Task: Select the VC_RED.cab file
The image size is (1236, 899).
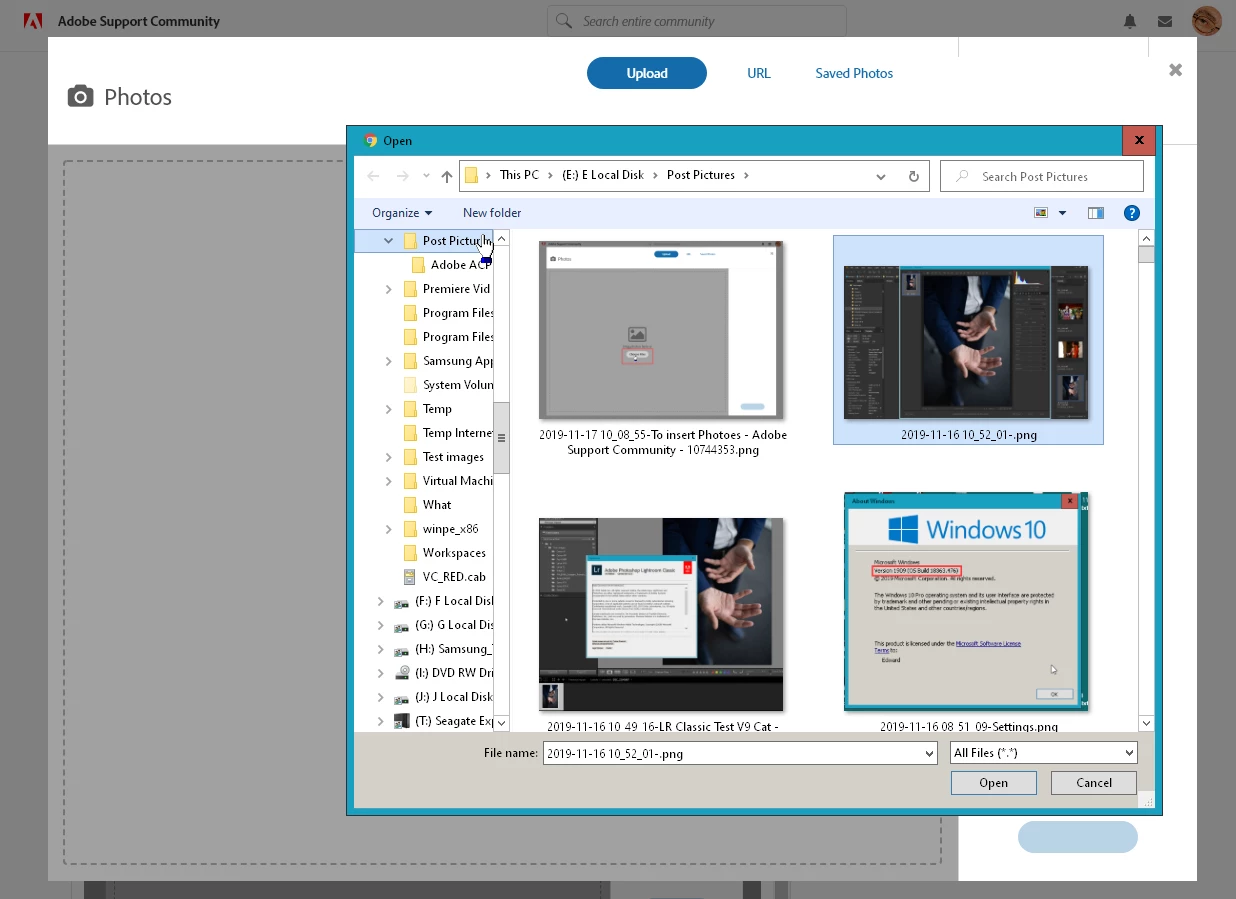Action: point(445,577)
